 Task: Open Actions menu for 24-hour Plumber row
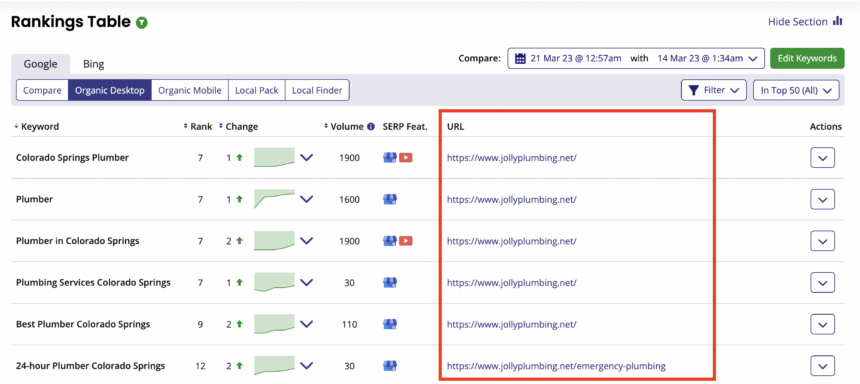(x=822, y=365)
